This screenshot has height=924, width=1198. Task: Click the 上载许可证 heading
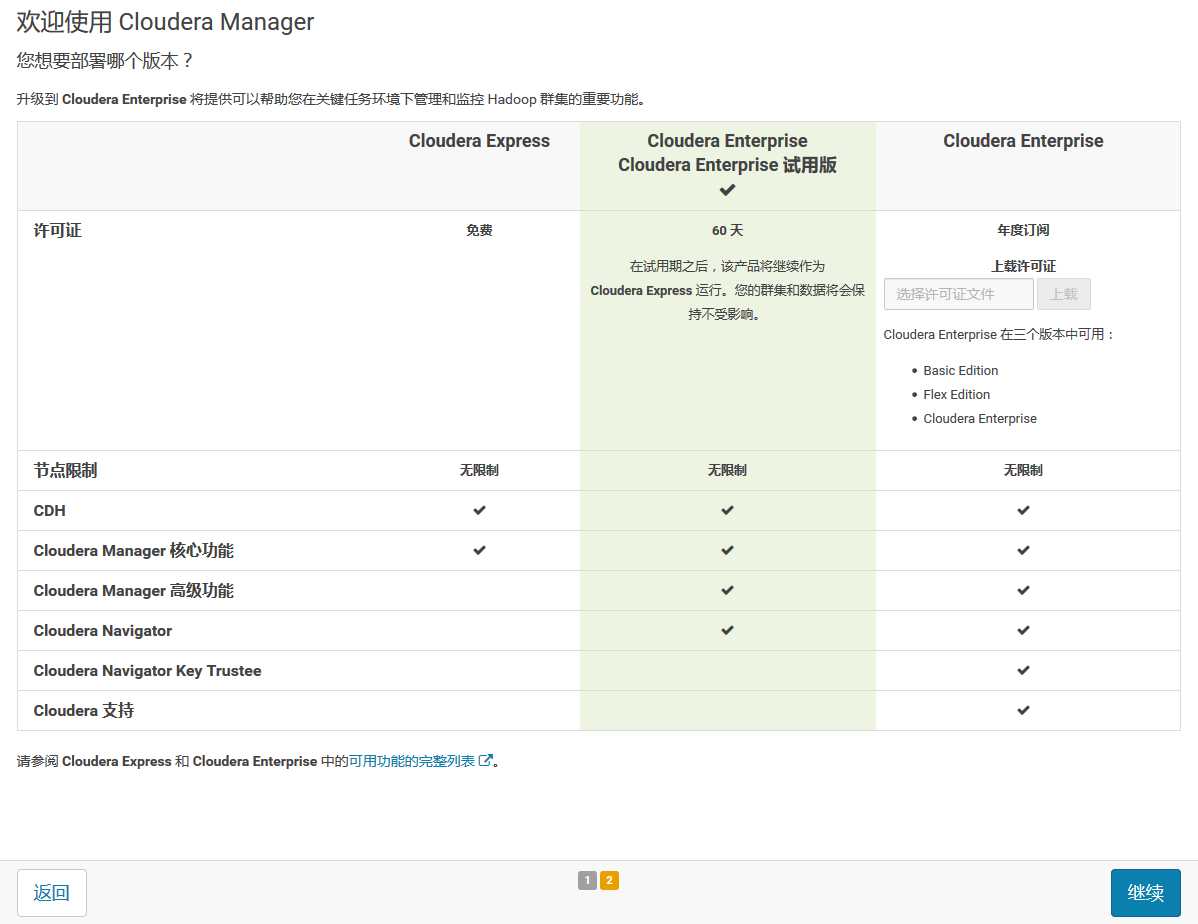1023,266
